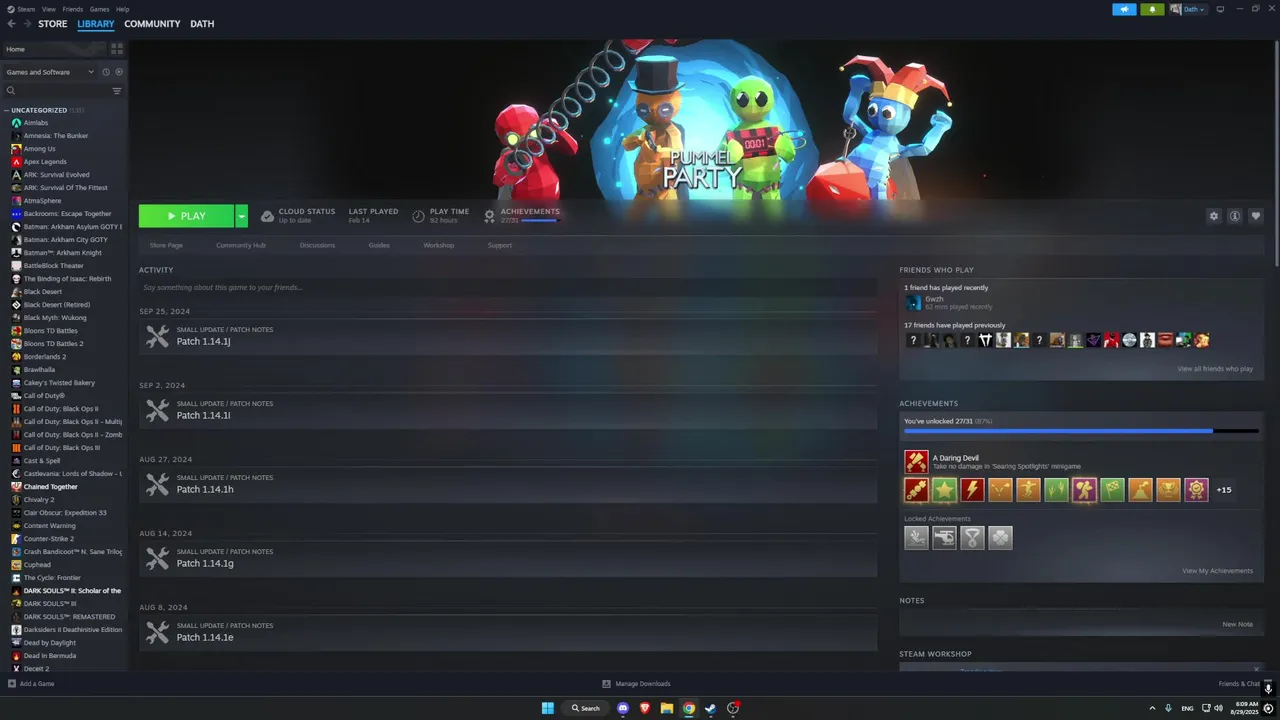Viewport: 1280px width, 720px height.
Task: Open the Games menu
Action: click(x=100, y=9)
